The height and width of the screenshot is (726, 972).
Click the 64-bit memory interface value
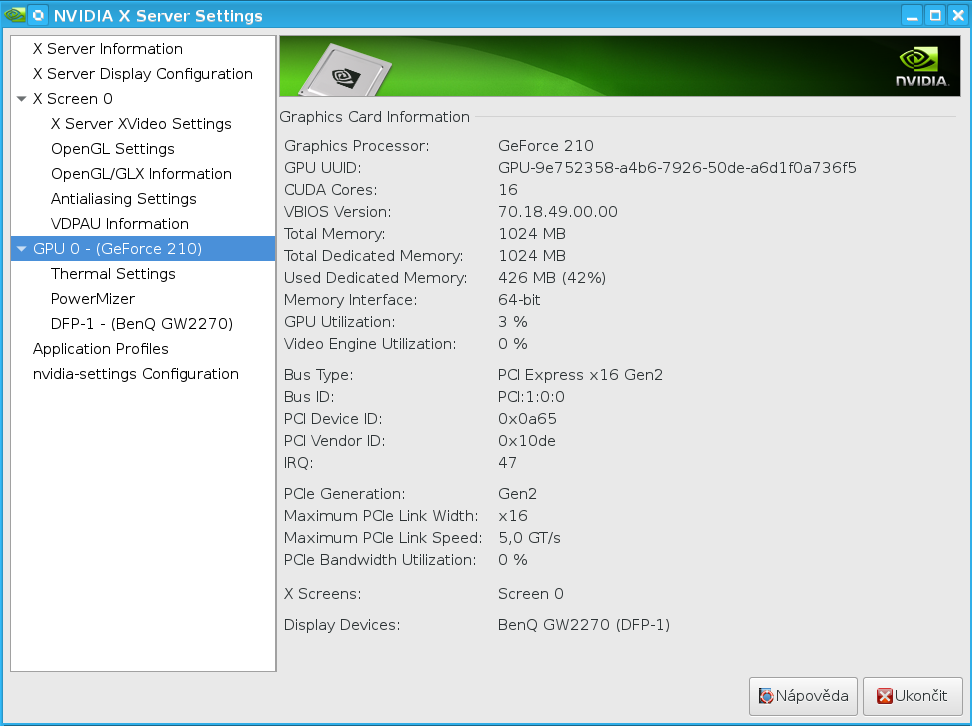[519, 300]
